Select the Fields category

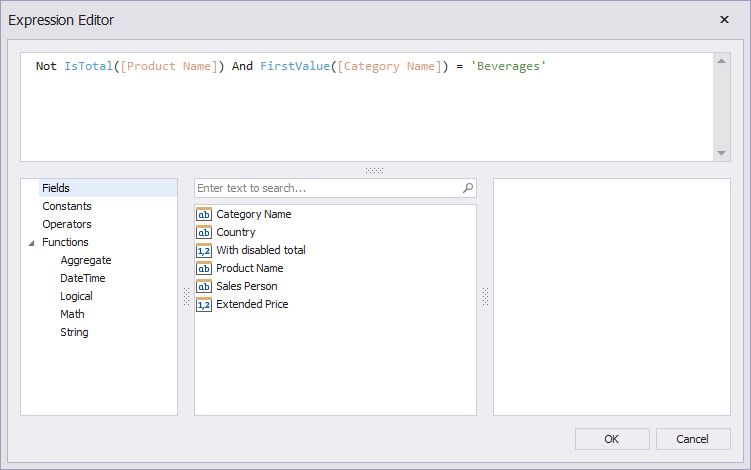[56, 188]
